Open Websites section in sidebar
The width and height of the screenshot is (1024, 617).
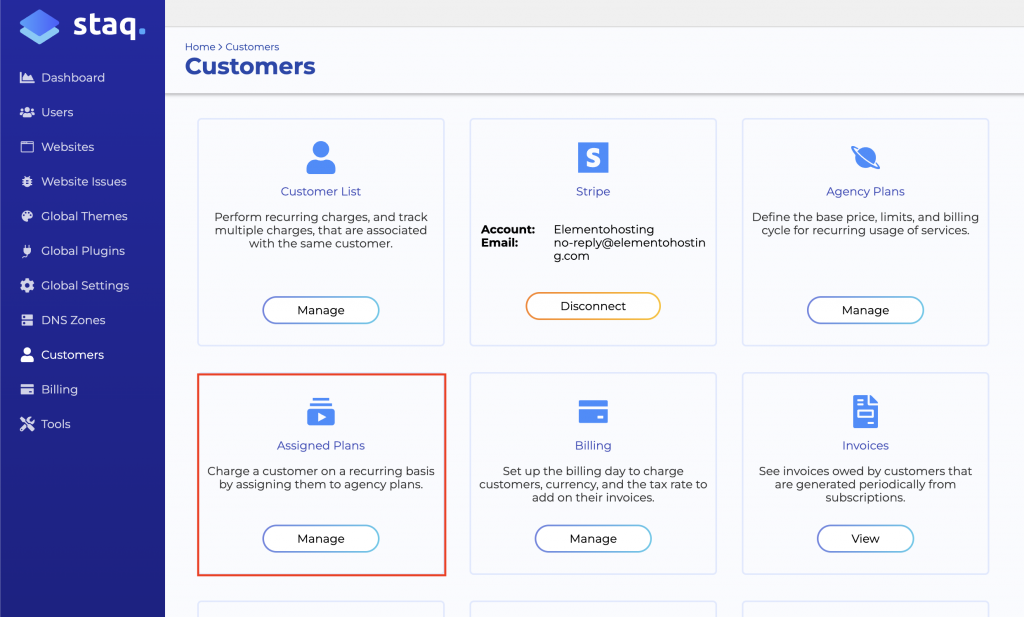coord(67,147)
